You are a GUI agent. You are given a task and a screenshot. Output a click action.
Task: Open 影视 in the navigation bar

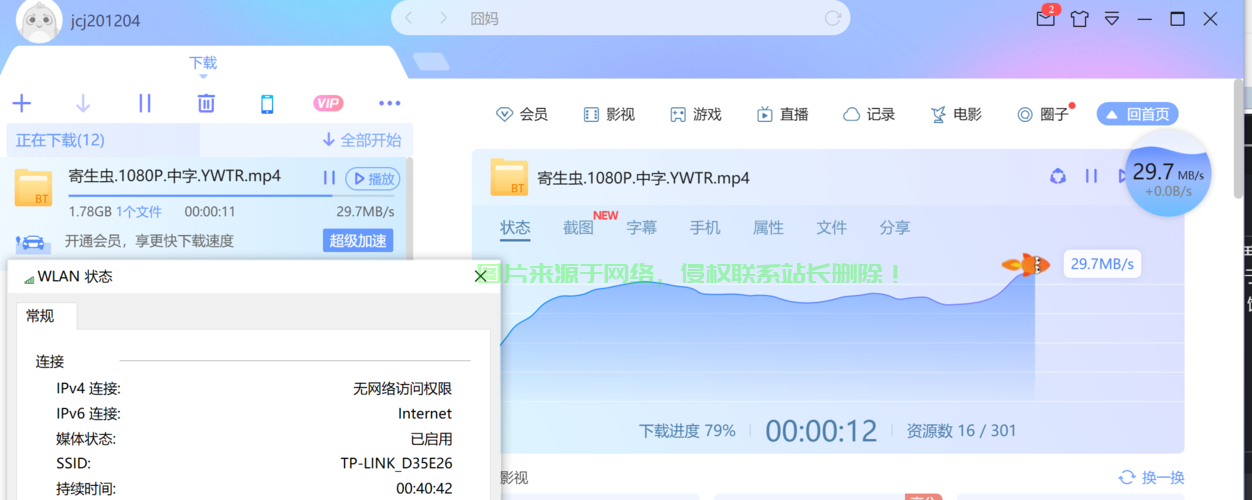pyautogui.click(x=608, y=114)
